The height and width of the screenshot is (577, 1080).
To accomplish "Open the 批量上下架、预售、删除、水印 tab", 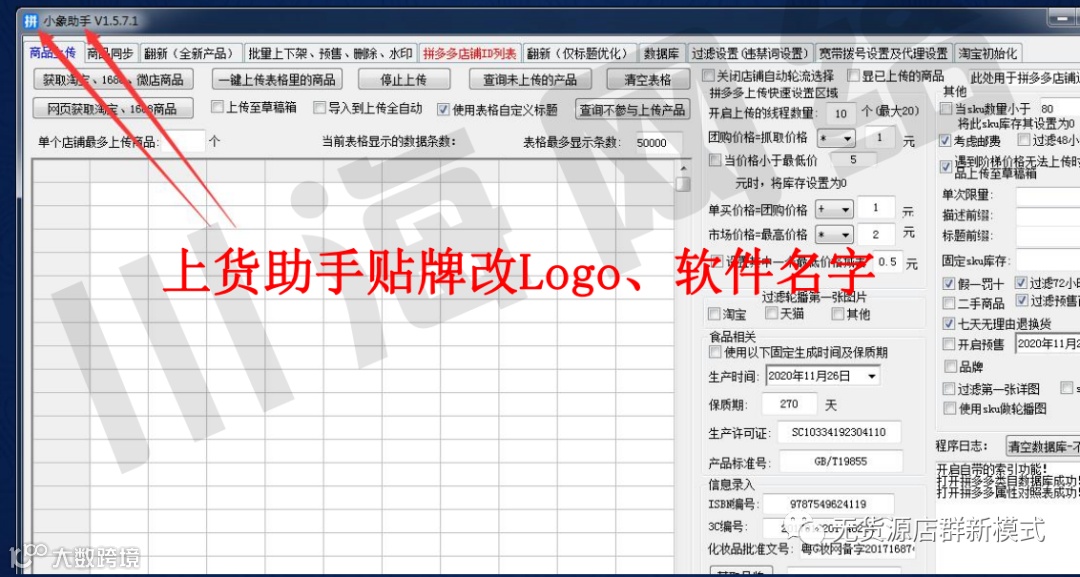I will click(x=331, y=54).
